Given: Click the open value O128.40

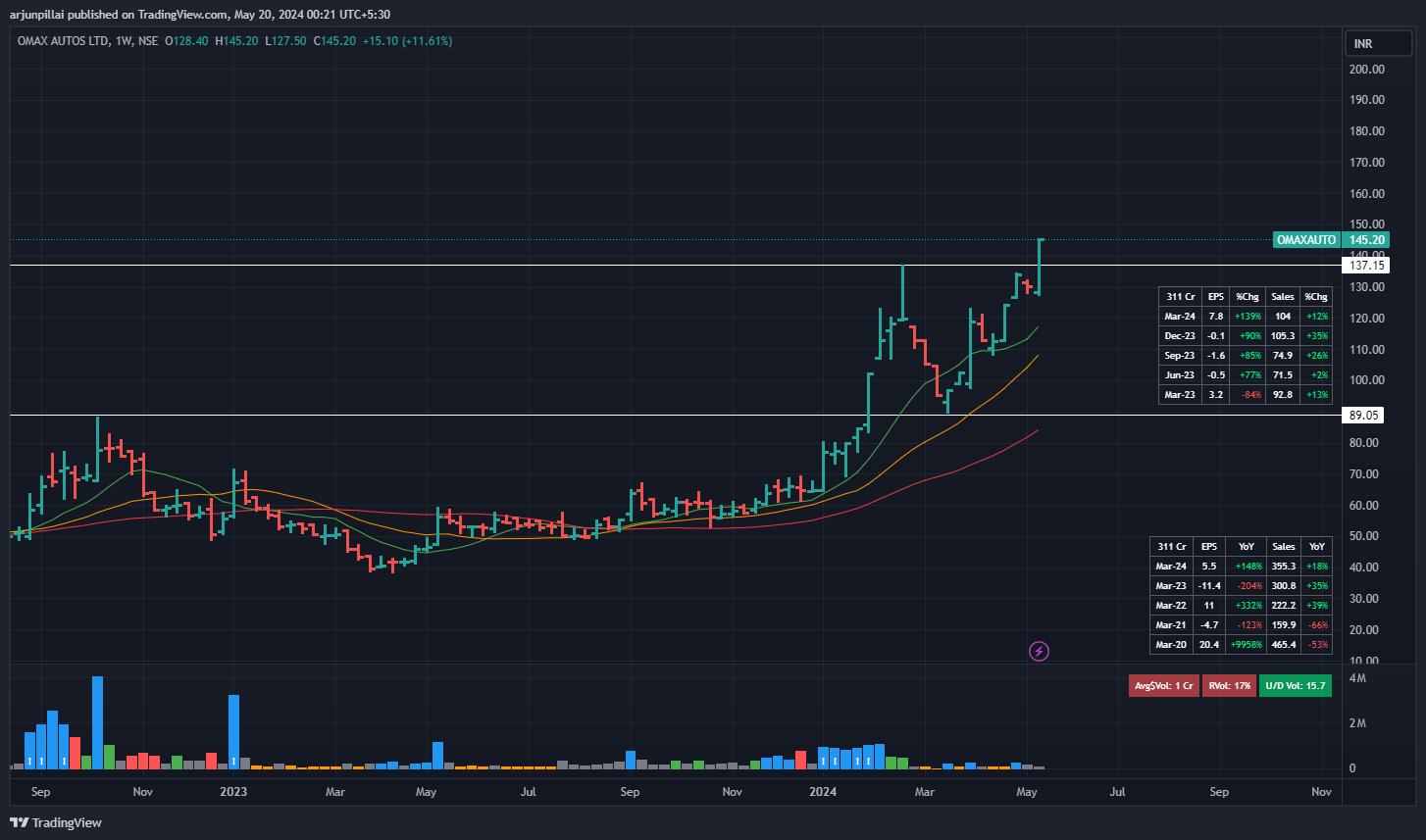Looking at the screenshot, I should [186, 41].
